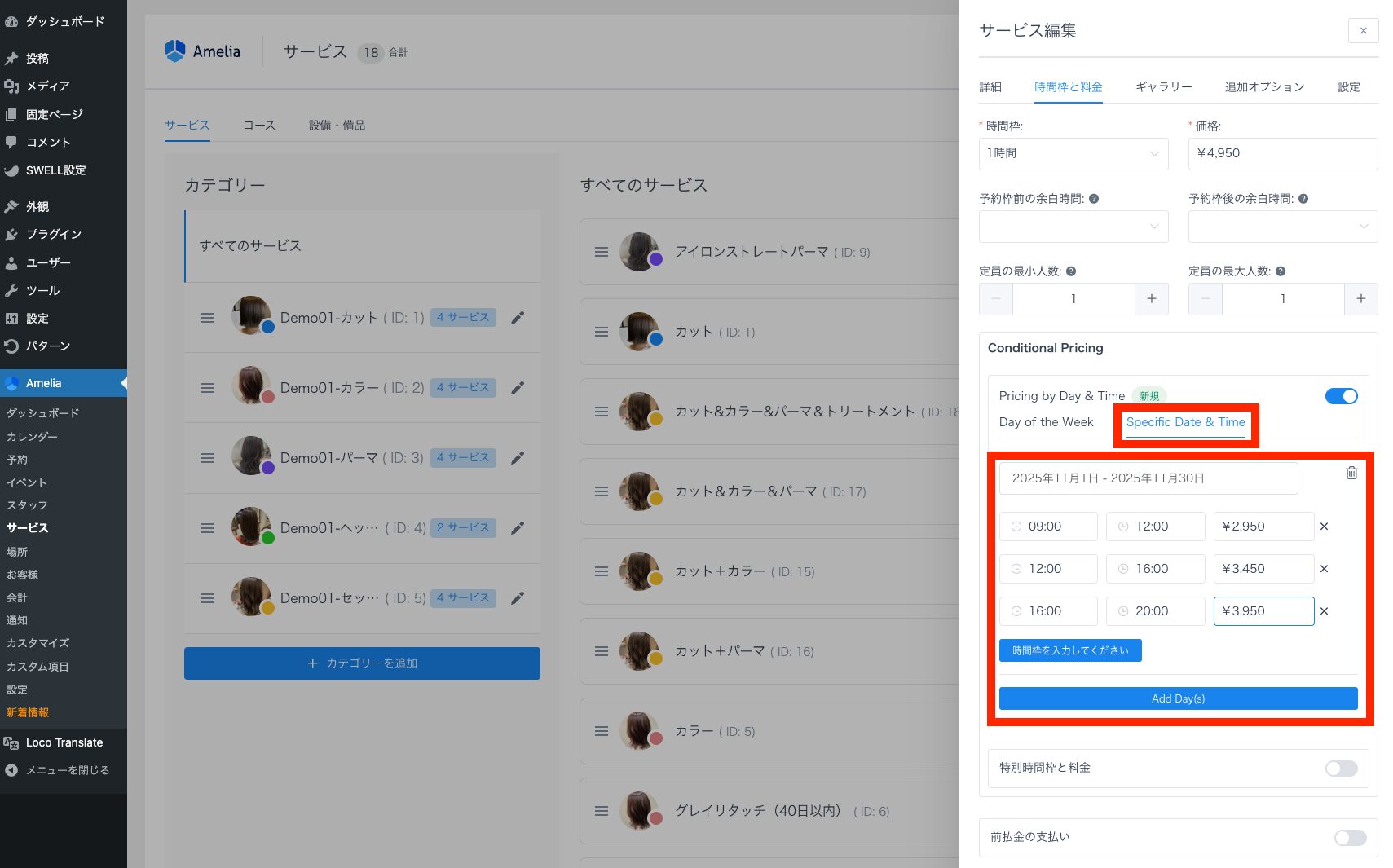Image resolution: width=1393 pixels, height=868 pixels.
Task: Disable the Pricing by Day & Time toggle
Action: pyautogui.click(x=1341, y=396)
